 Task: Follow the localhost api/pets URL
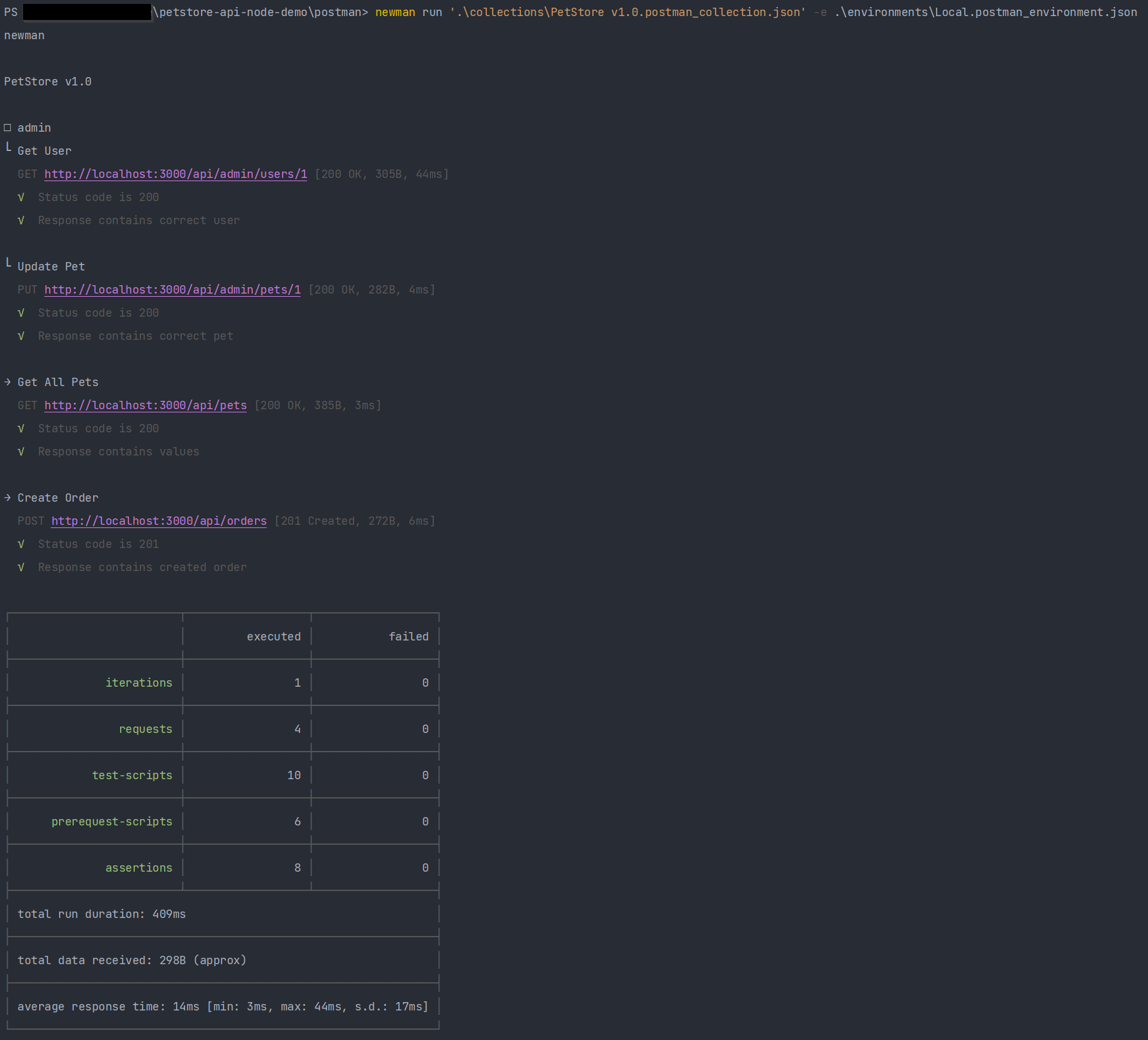pos(145,405)
